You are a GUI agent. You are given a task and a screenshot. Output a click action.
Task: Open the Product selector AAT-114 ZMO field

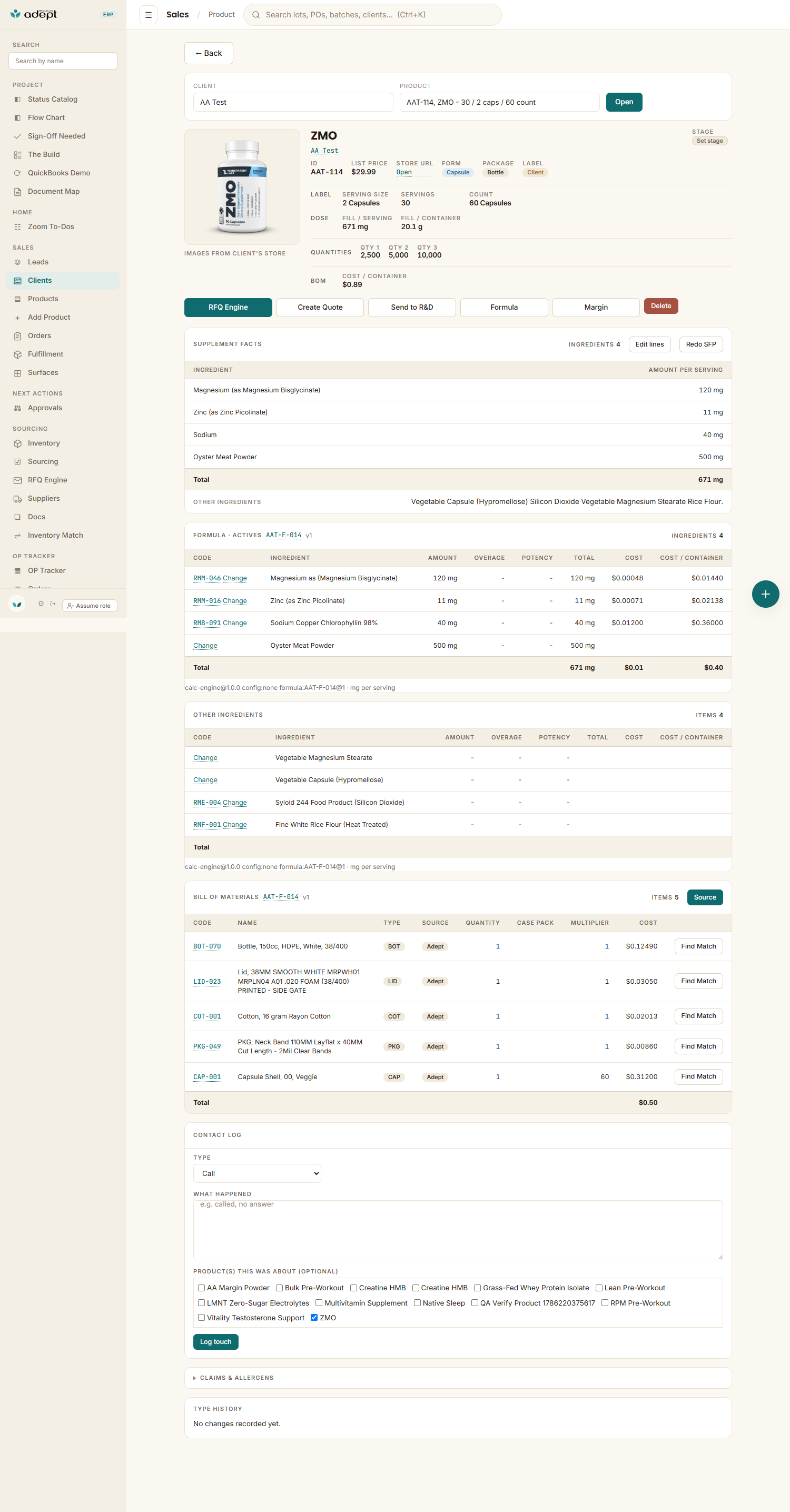(x=499, y=102)
